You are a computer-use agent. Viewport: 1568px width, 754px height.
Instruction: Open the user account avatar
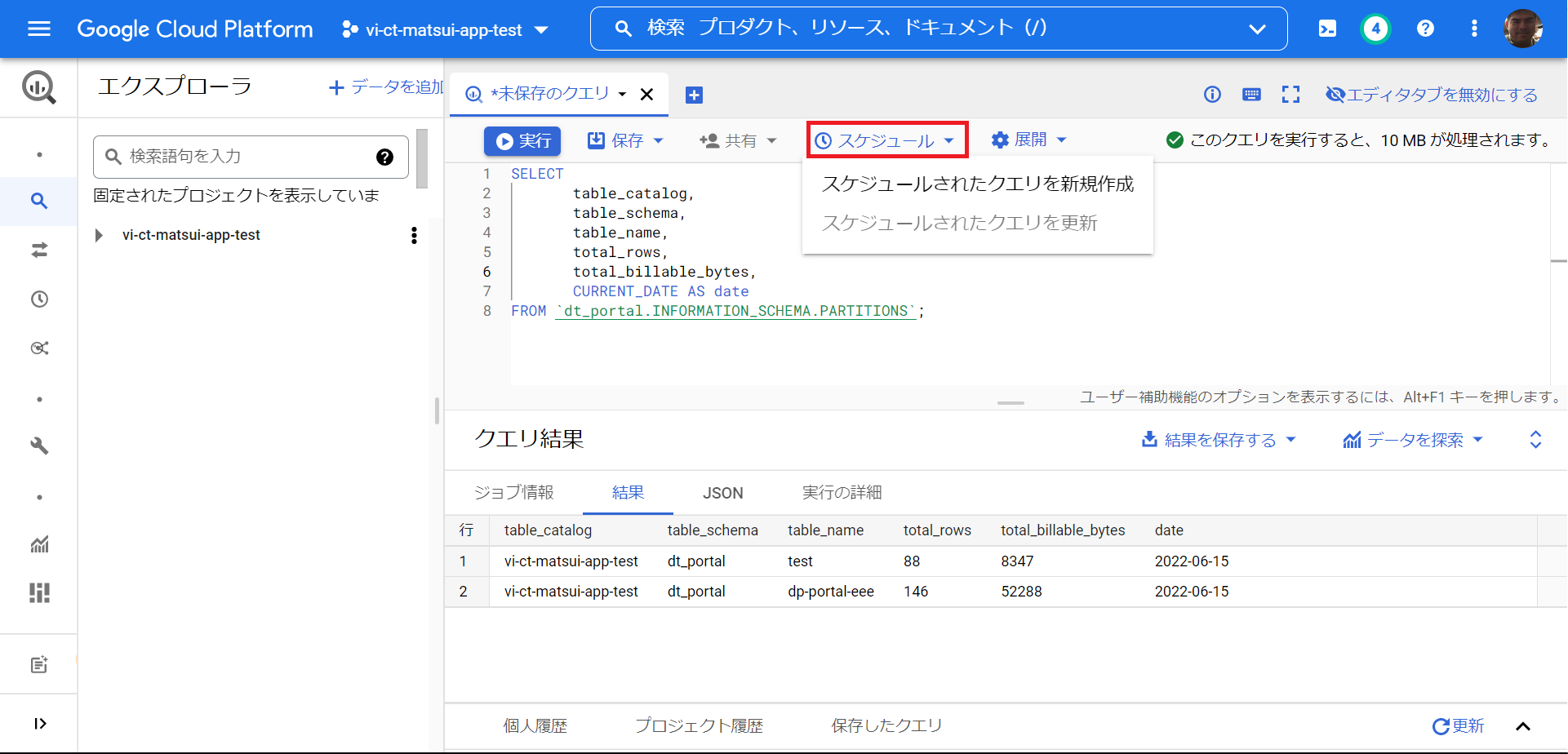click(x=1522, y=29)
